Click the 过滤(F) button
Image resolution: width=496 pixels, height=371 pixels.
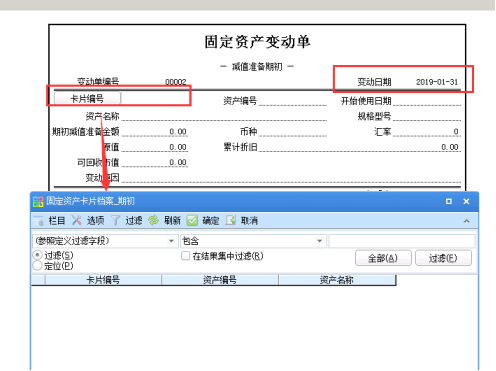(443, 258)
